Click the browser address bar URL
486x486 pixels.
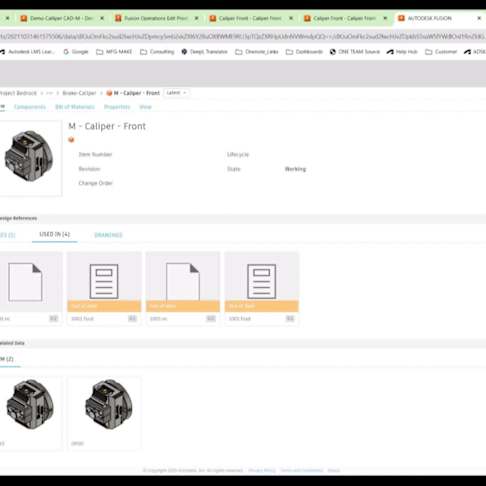pyautogui.click(x=243, y=36)
